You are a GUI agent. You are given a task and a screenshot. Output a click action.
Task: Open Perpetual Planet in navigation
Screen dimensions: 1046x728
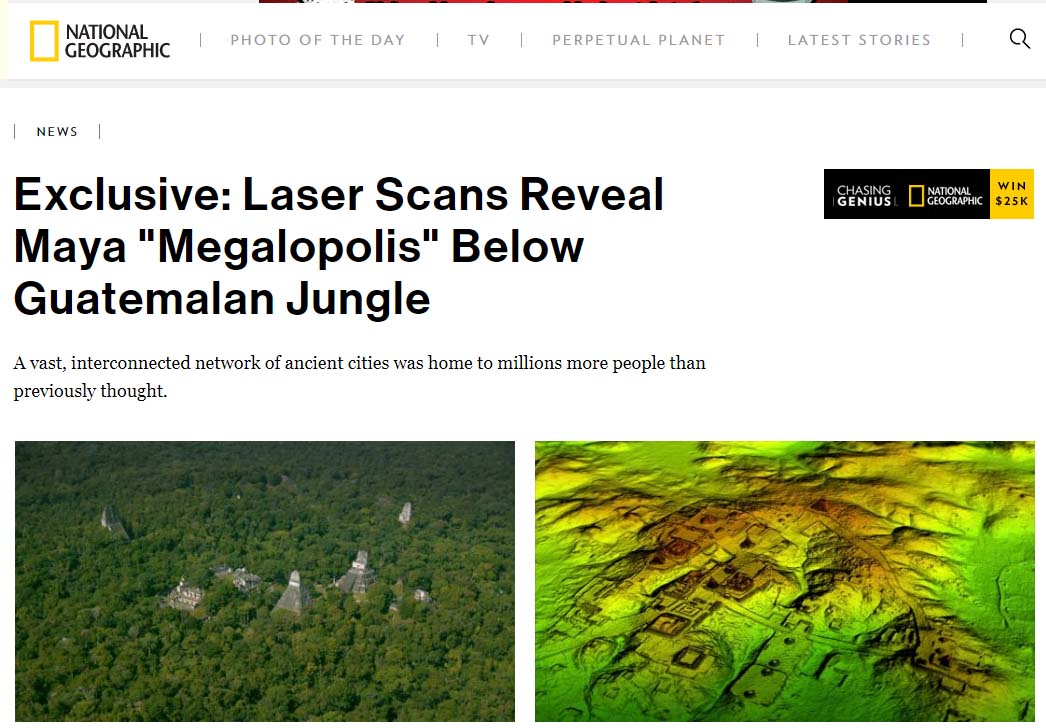coord(638,40)
